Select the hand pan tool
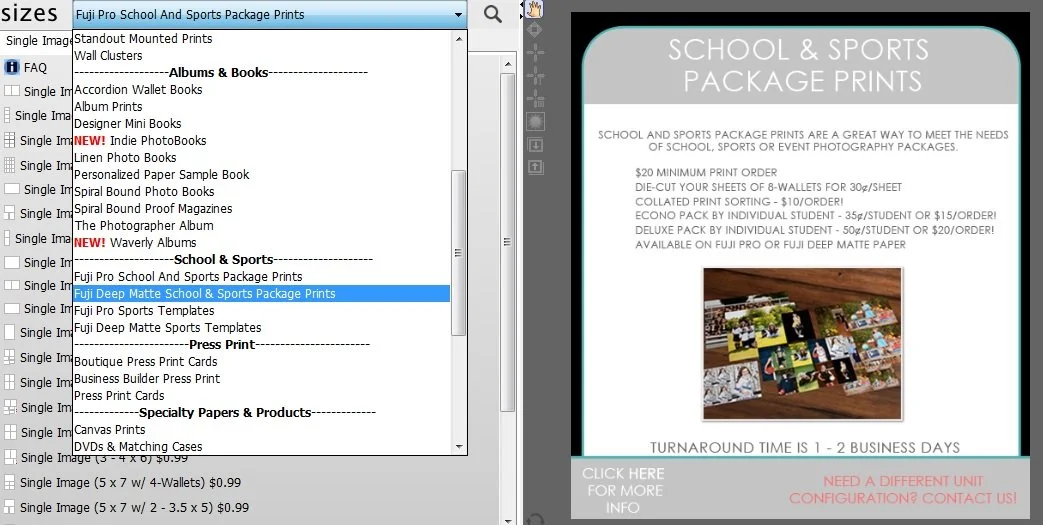Screen dimensions: 1043x525 click(535, 9)
